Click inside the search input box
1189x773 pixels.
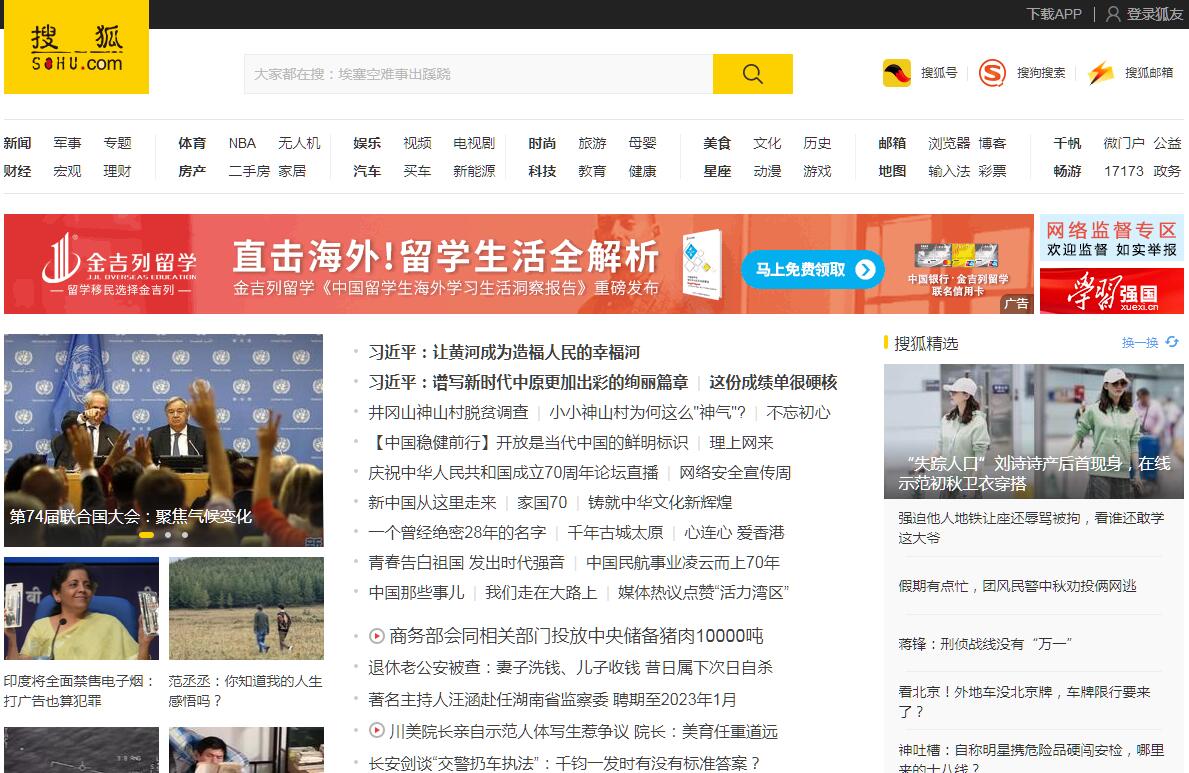point(470,73)
